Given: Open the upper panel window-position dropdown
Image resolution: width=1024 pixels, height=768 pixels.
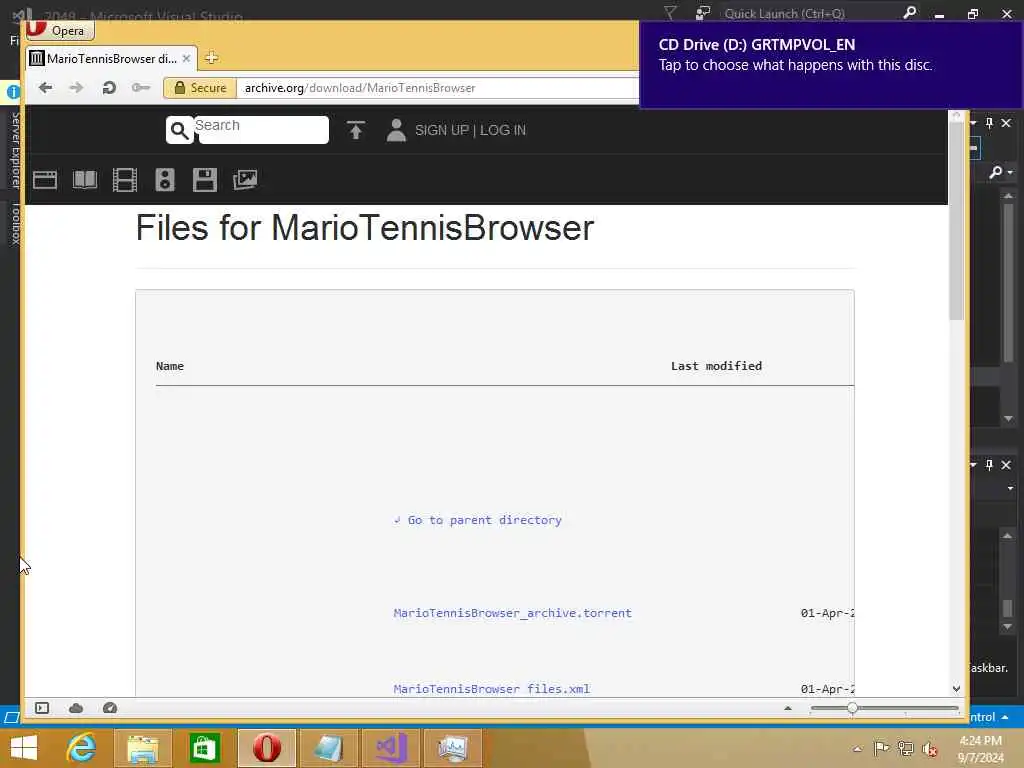Looking at the screenshot, I should (973, 123).
